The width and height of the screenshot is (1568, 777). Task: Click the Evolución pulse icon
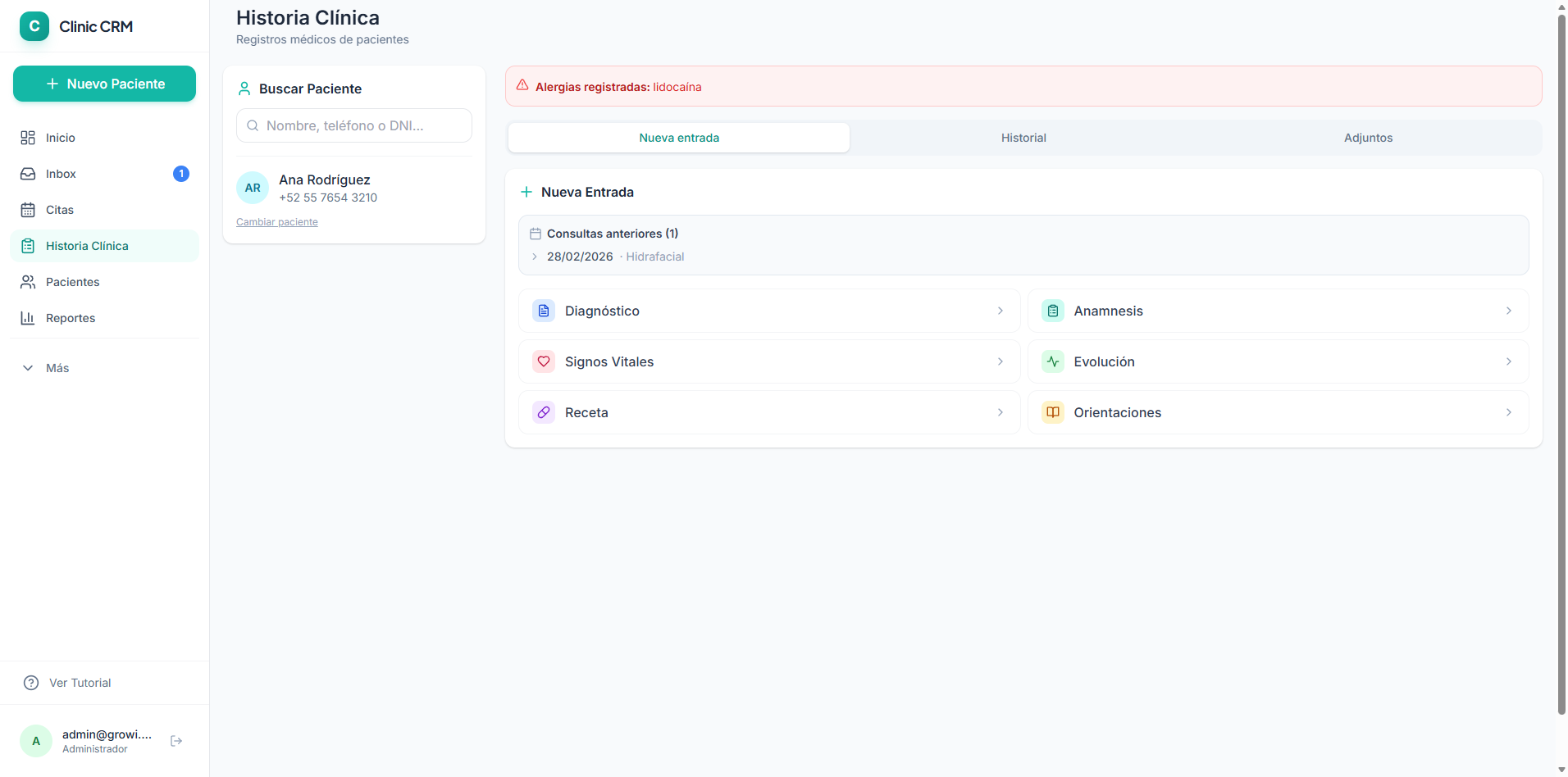(1053, 361)
